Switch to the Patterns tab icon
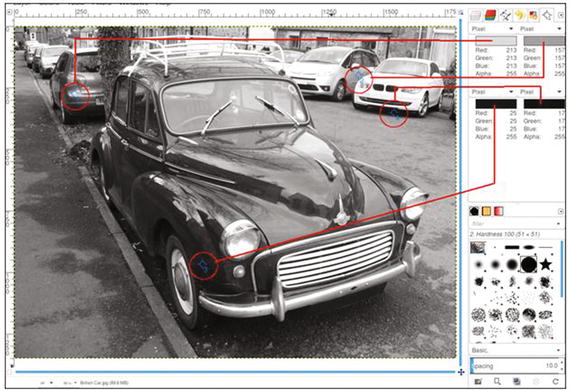 pyautogui.click(x=486, y=211)
